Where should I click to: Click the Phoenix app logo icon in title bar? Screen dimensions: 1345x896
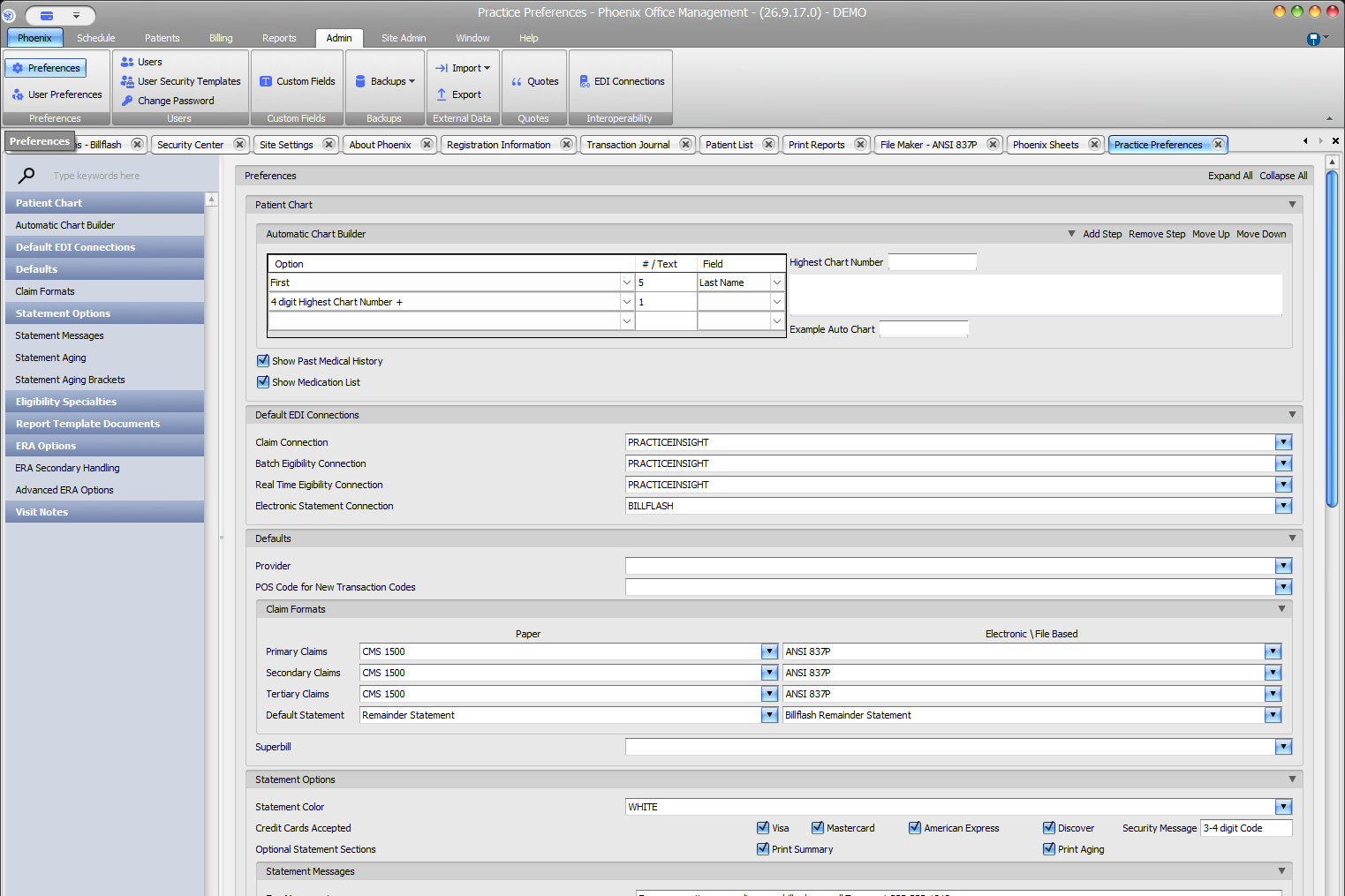(9, 15)
